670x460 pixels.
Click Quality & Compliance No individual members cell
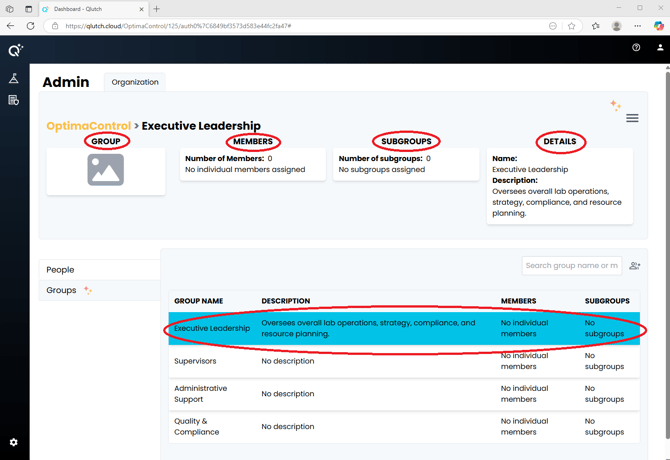(x=524, y=427)
